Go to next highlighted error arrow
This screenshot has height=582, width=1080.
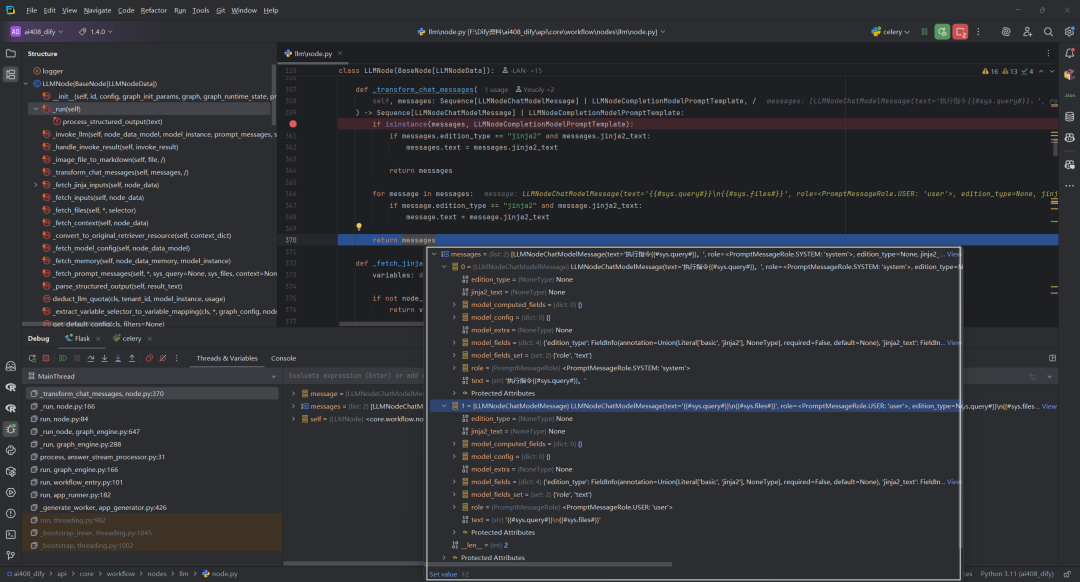(x=1052, y=71)
